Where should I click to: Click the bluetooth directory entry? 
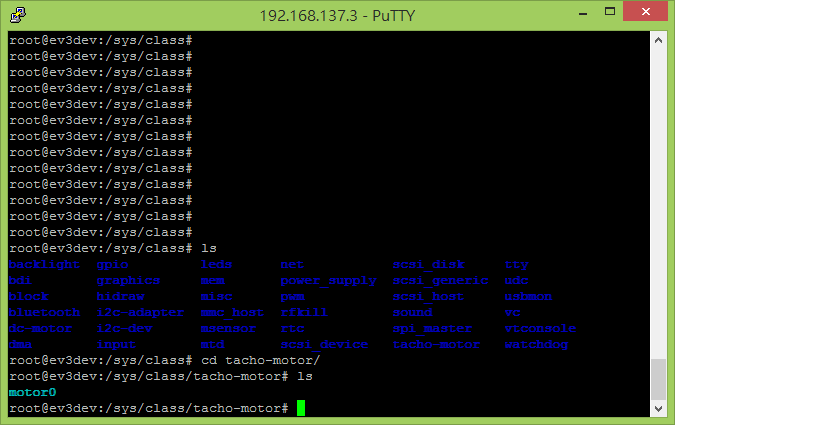click(x=44, y=312)
